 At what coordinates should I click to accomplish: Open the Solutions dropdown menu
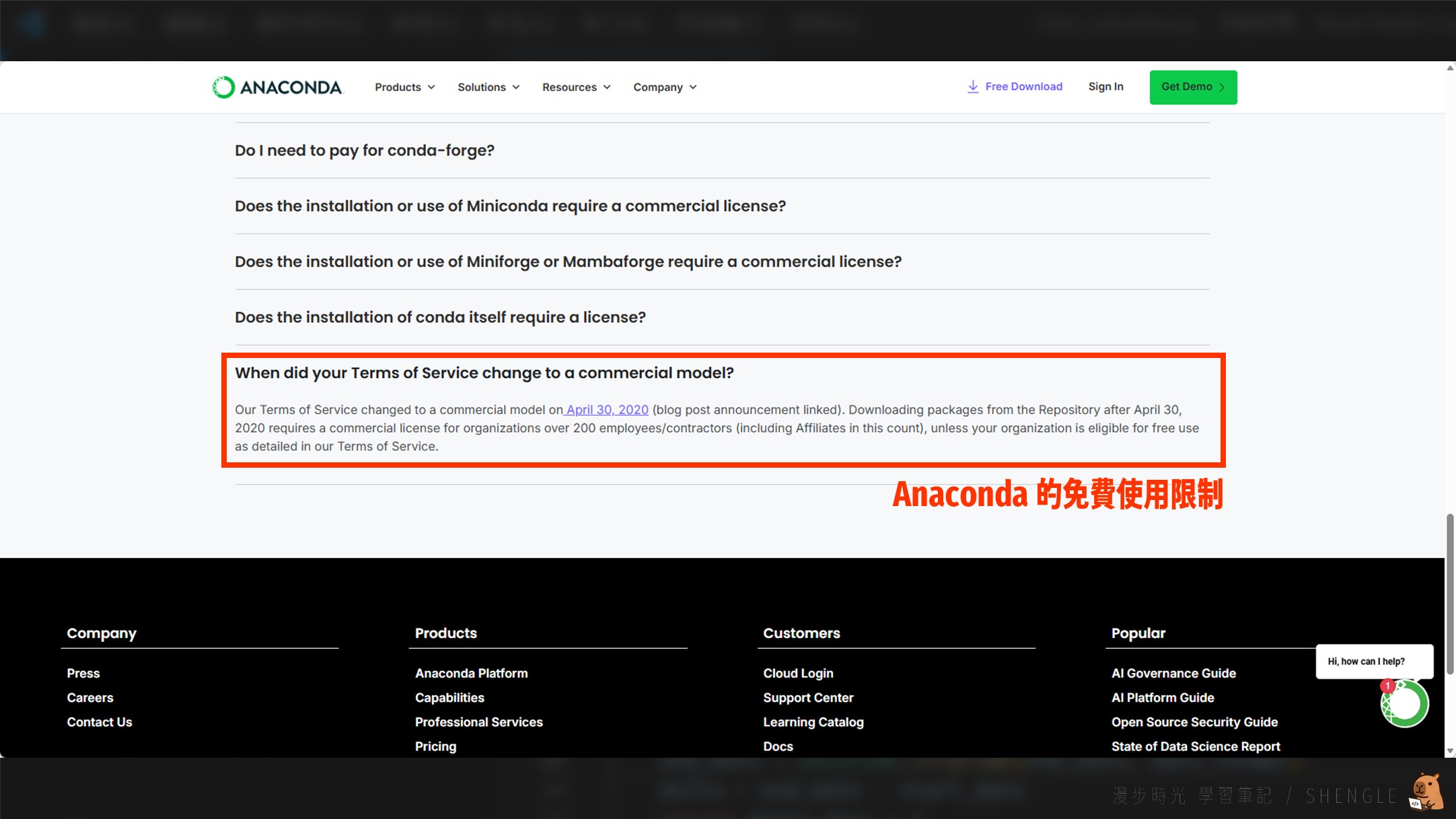[488, 87]
